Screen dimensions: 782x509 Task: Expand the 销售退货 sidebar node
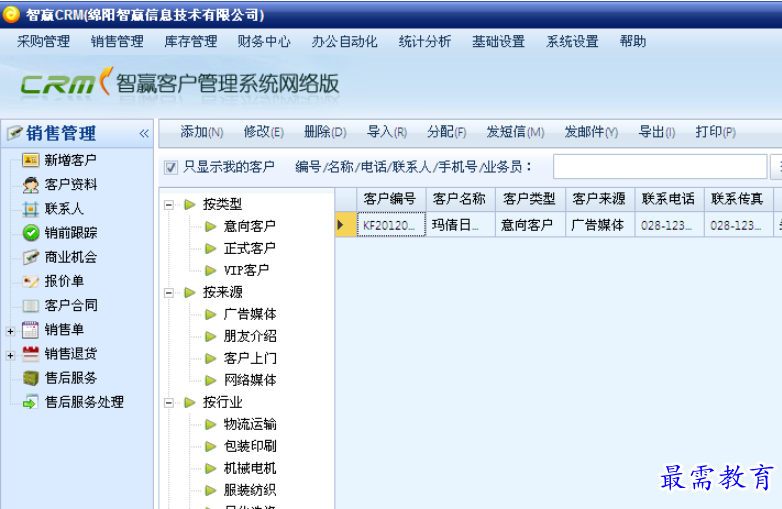point(10,355)
